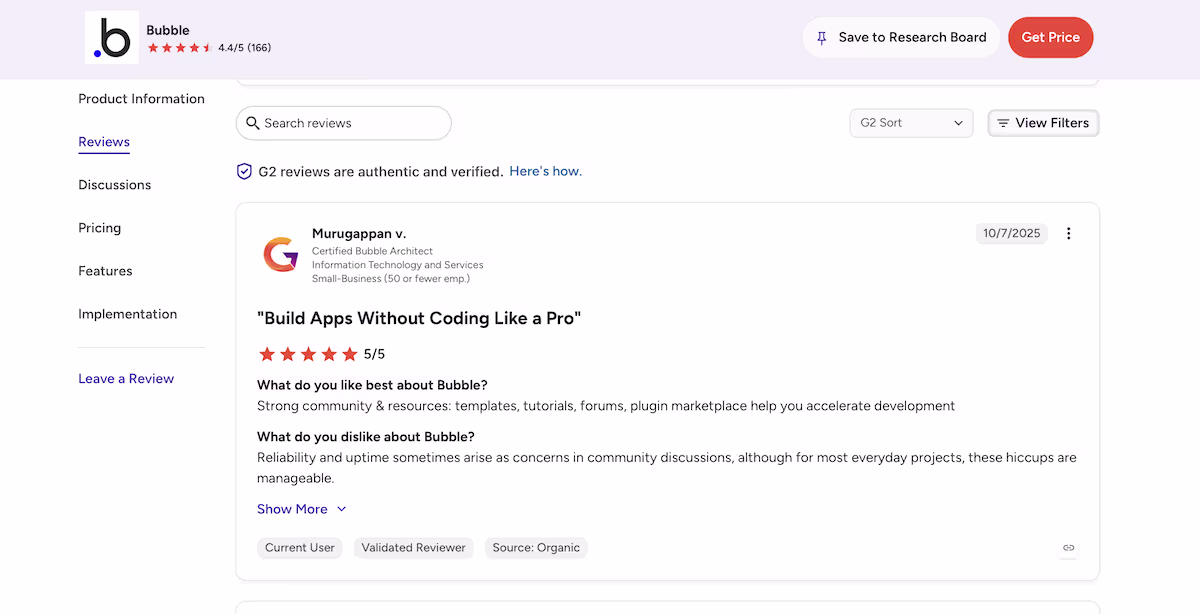Image resolution: width=1200 pixels, height=614 pixels.
Task: Click the Information Technology and Services text
Action: coord(398,265)
